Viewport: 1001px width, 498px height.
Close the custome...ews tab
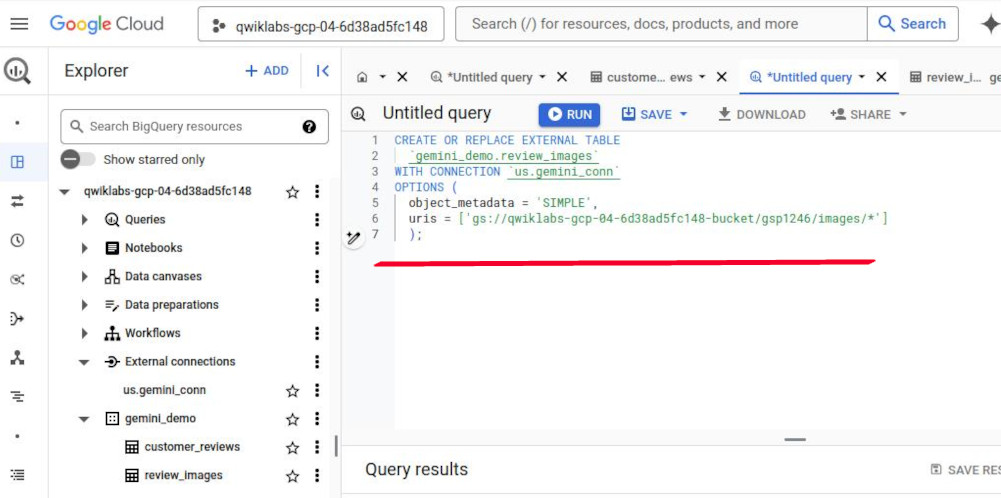(722, 77)
